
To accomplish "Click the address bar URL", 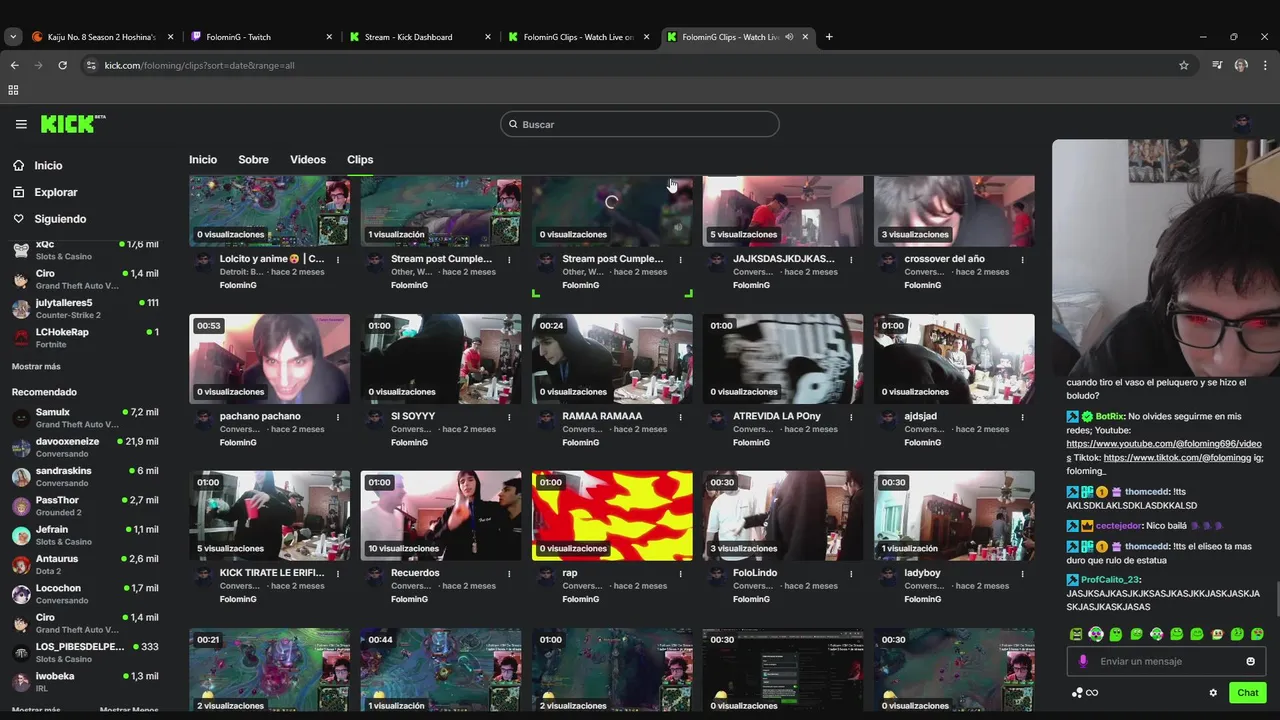I will [199, 65].
